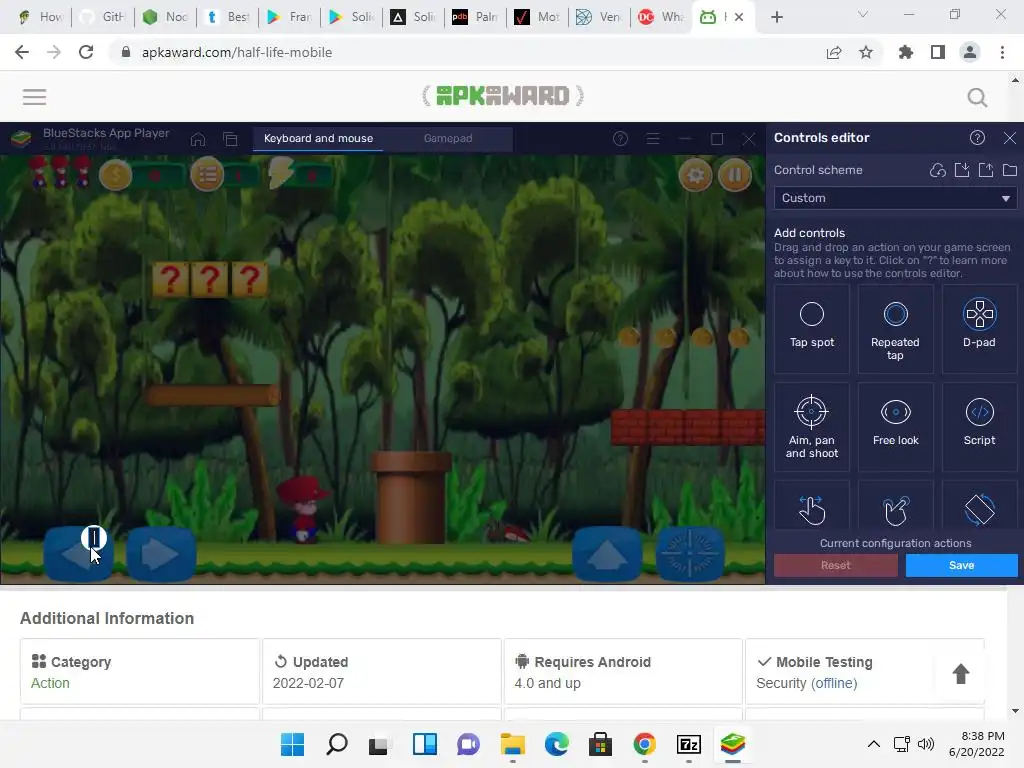Viewport: 1024px width, 768px height.
Task: Switch to the Palm browser tab
Action: coord(475,17)
